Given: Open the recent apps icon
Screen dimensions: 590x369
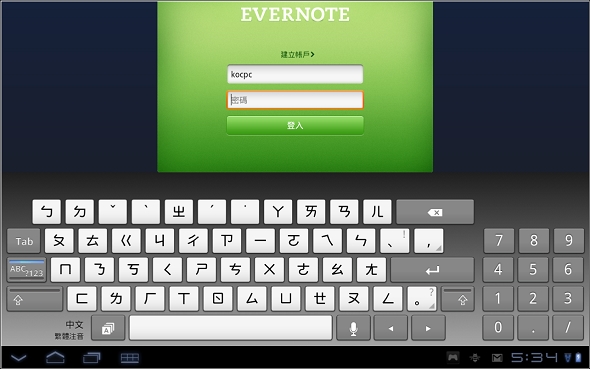Looking at the screenshot, I should pyautogui.click(x=91, y=357).
